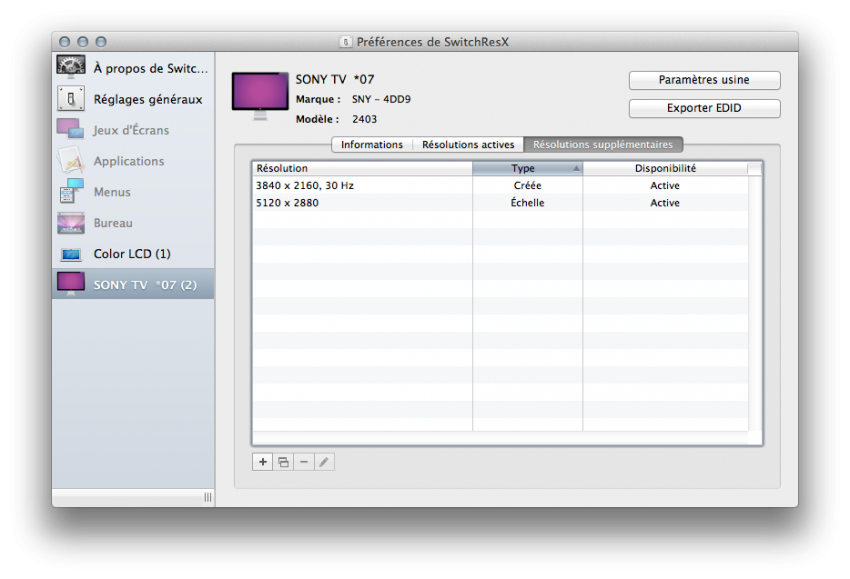Click the Créée type cell
The width and height of the screenshot is (850, 579).
(x=527, y=185)
